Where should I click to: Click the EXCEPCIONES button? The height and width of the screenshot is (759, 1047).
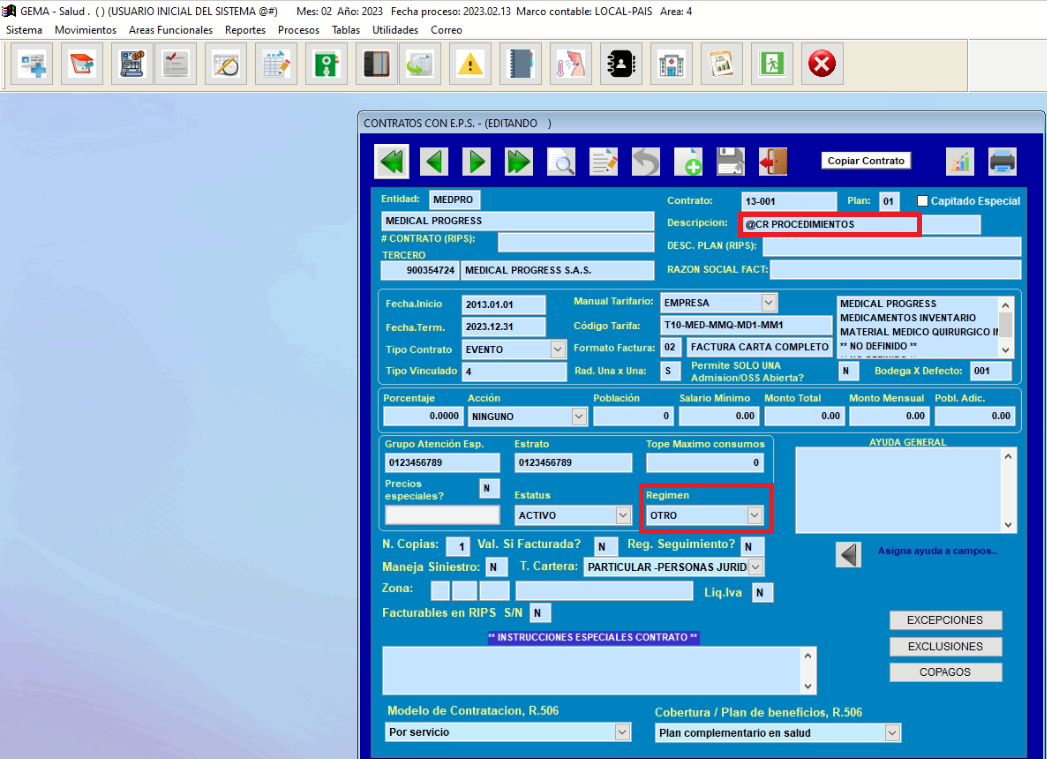945,620
